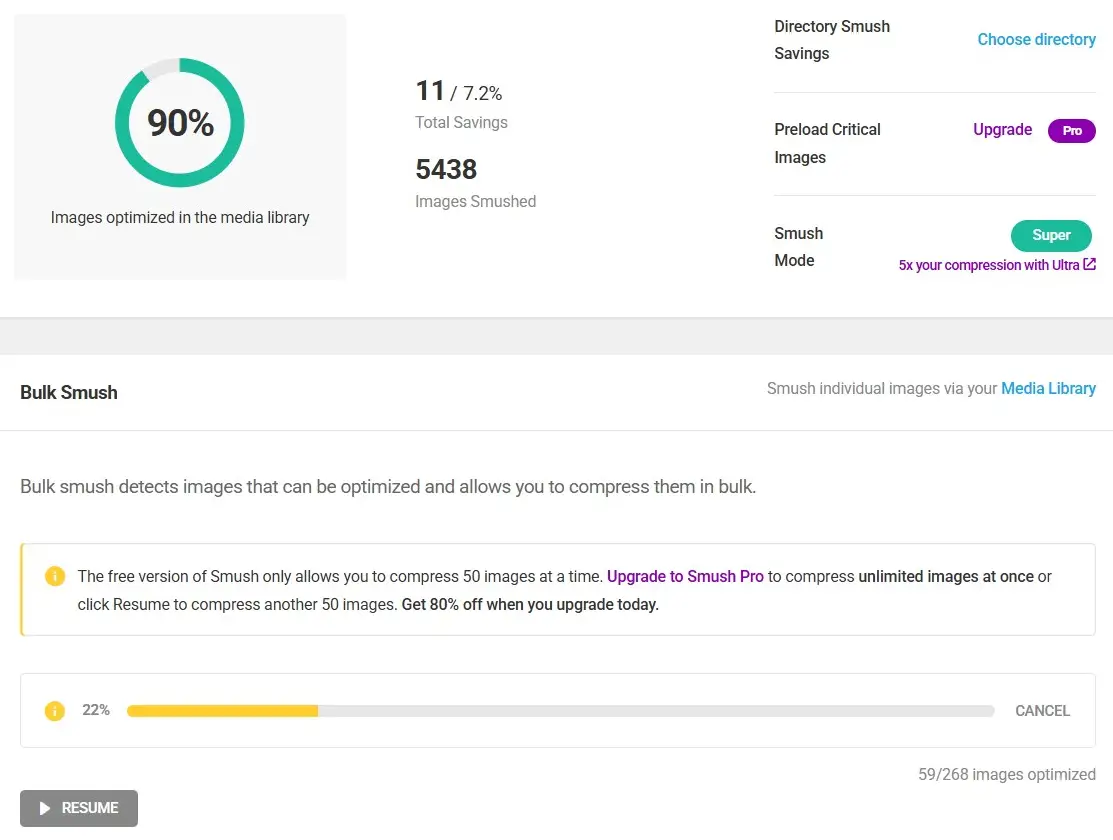The width and height of the screenshot is (1113, 840).
Task: Click the 5438 Images Smushed statistic
Action: coord(446,170)
